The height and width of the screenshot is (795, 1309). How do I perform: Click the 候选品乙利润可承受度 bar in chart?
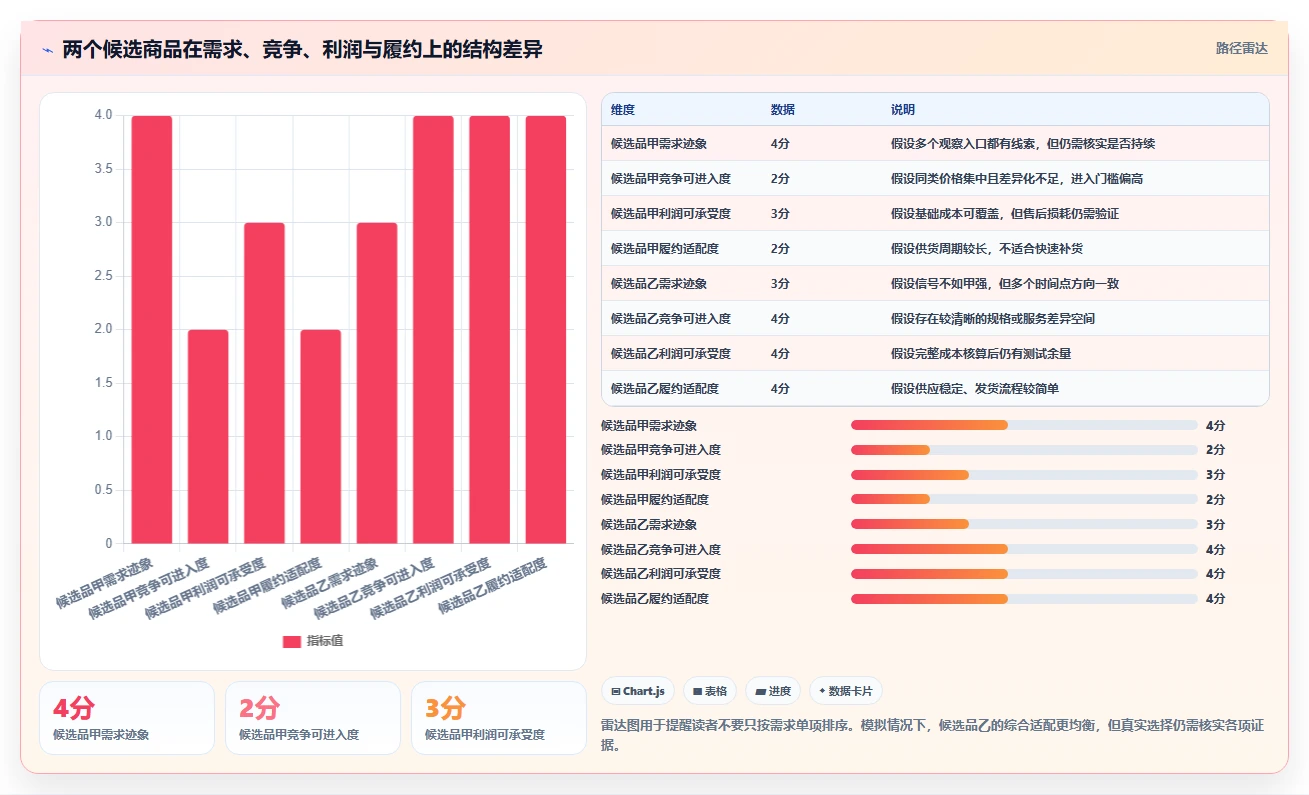click(489, 330)
